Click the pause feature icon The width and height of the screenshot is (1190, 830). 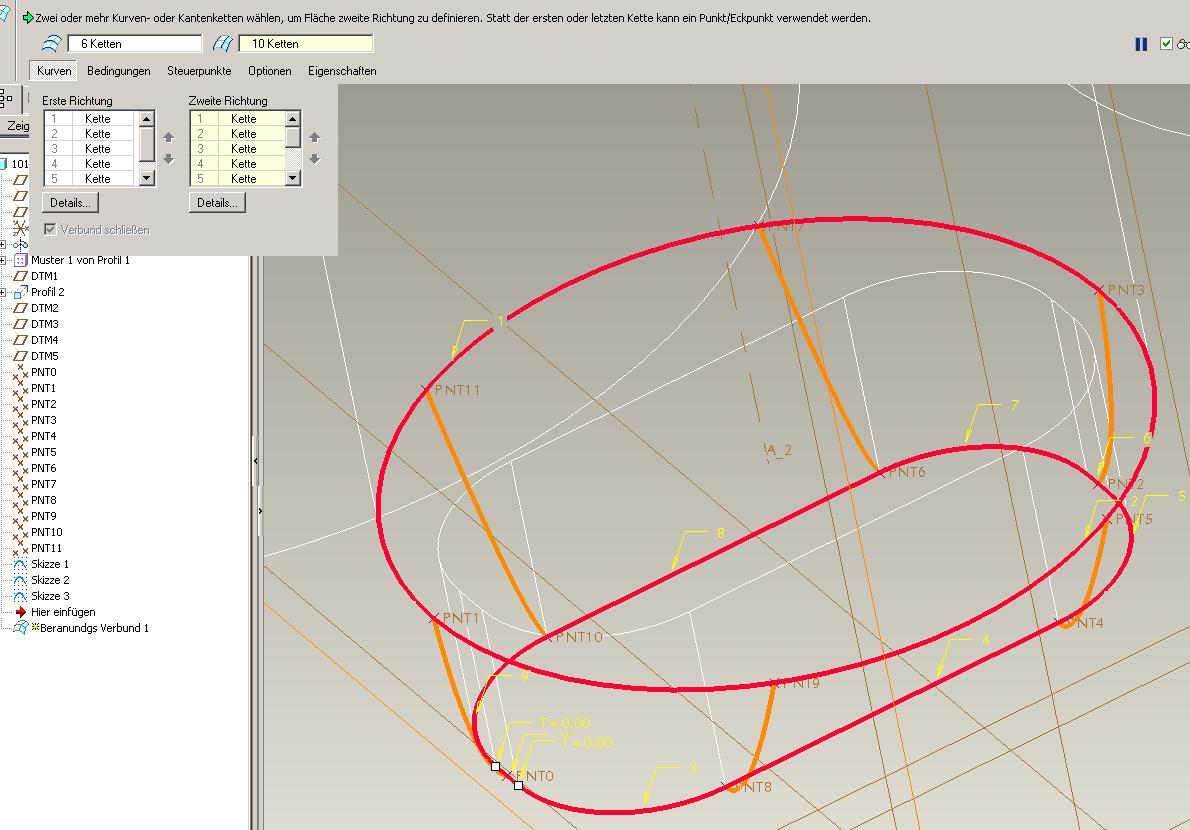[1141, 44]
